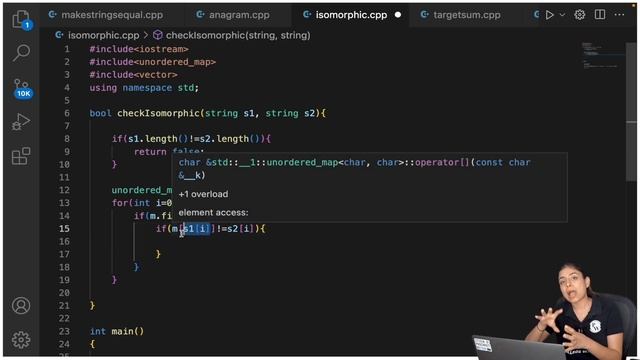Click '+1 overload' in the hover tooltip

point(203,194)
